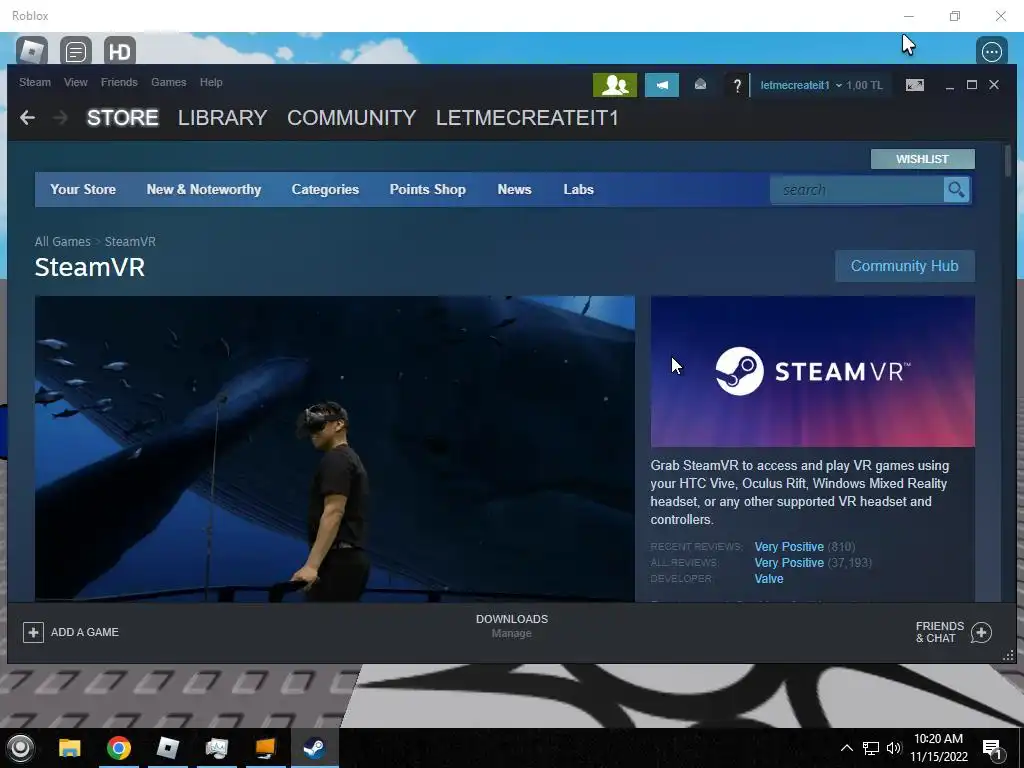1024x768 pixels.
Task: Open the Friends menu
Action: click(119, 82)
